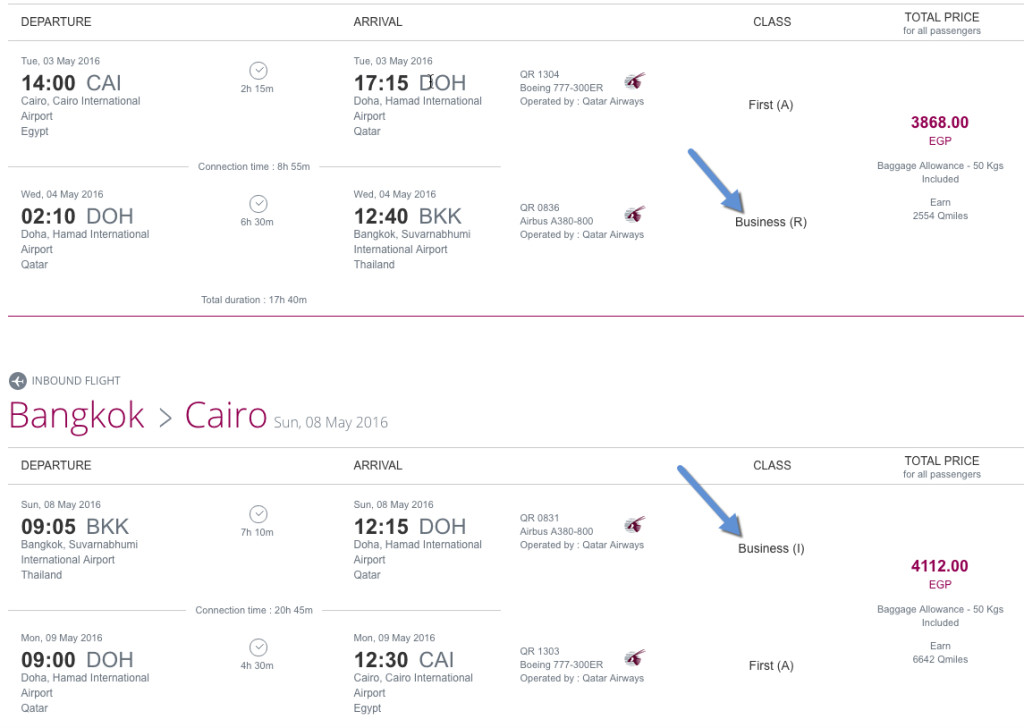Click flight number QR 0836
The width and height of the screenshot is (1024, 728).
click(539, 208)
